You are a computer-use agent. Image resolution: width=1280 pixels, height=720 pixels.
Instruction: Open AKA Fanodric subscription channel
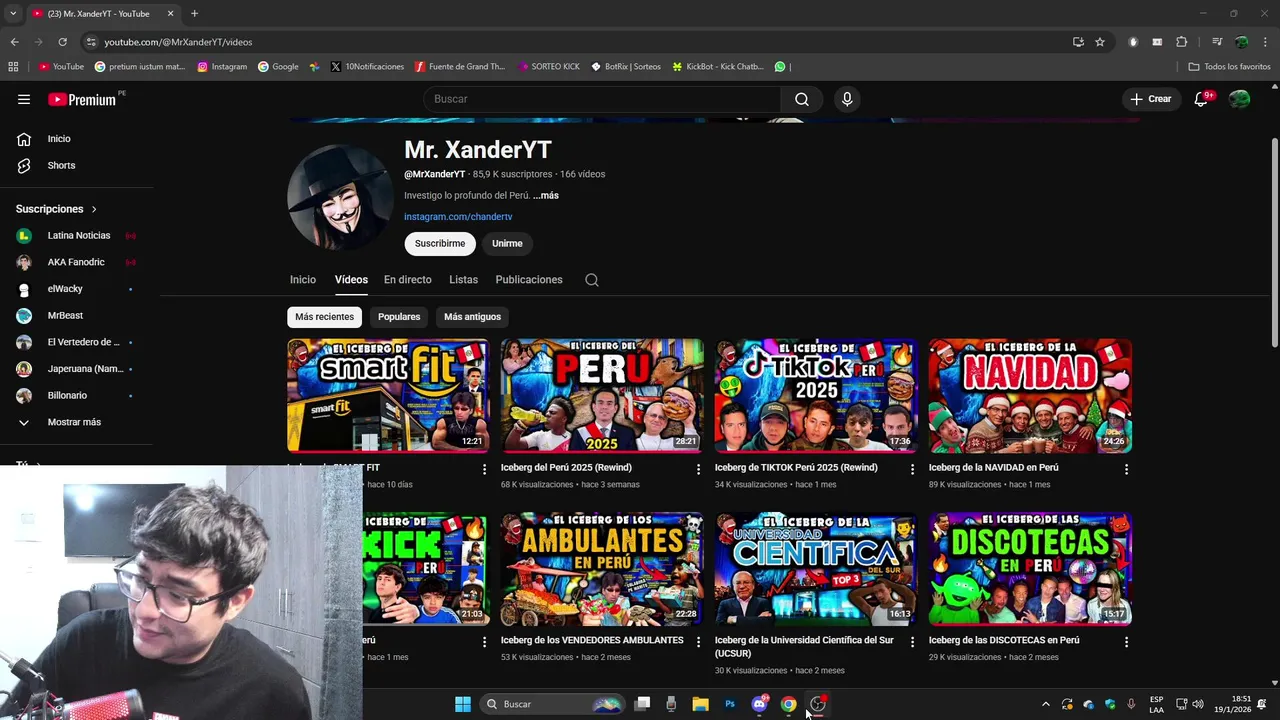coord(76,262)
